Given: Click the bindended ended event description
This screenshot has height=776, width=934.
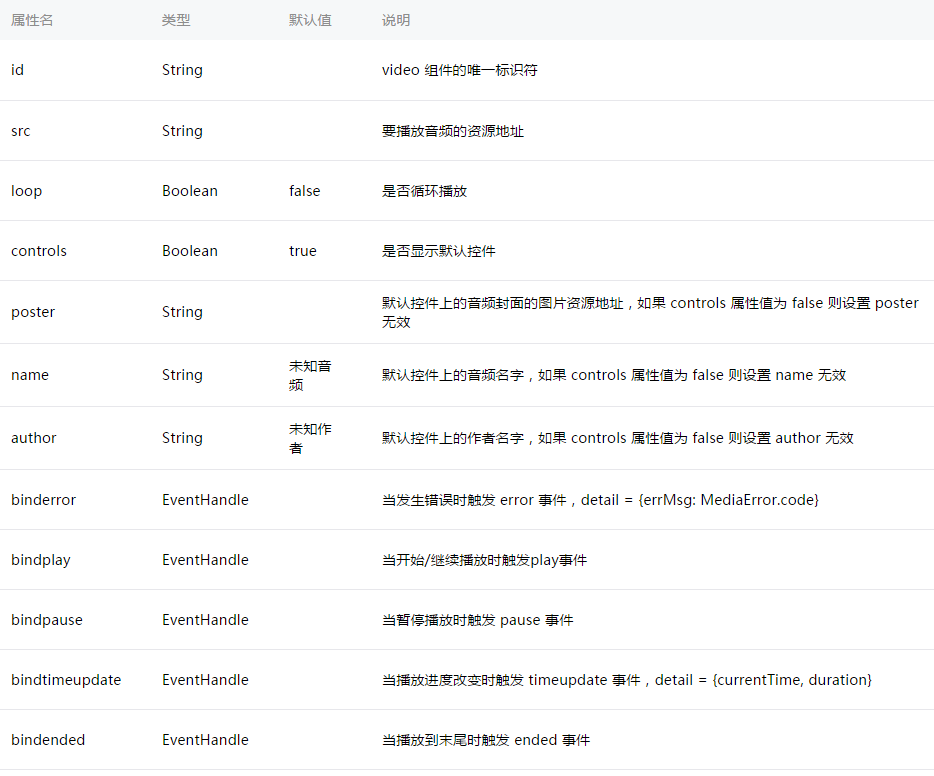Looking at the screenshot, I should 485,740.
